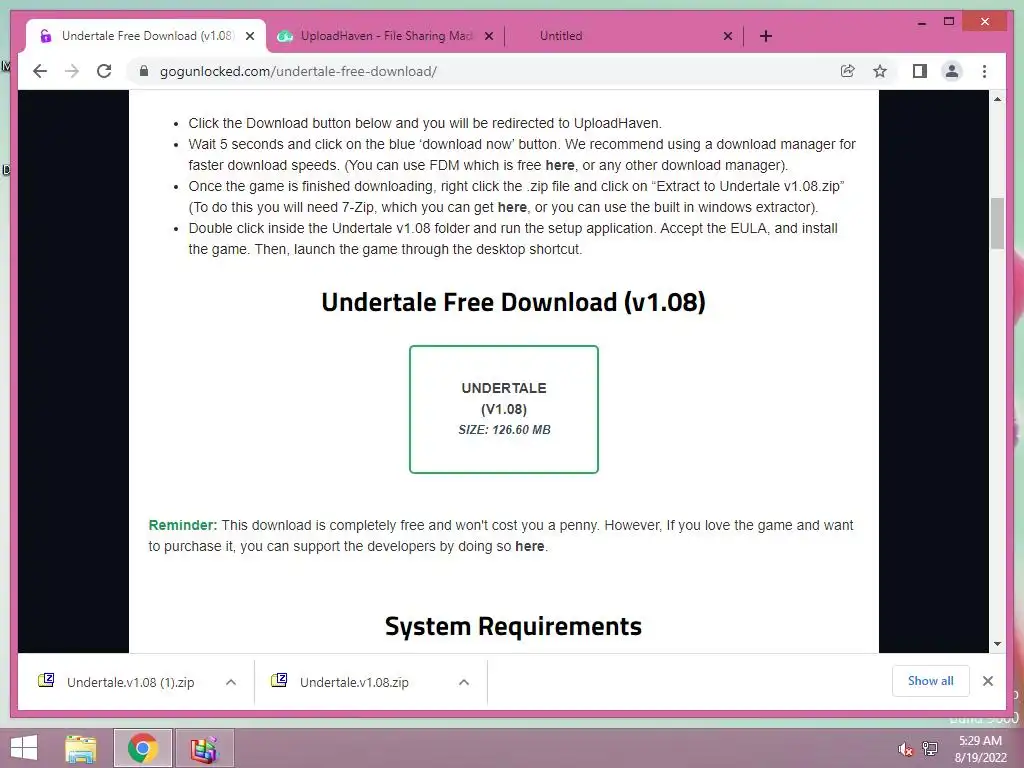Follow the FDM 'here' link
This screenshot has width=1024, height=768.
[560, 165]
